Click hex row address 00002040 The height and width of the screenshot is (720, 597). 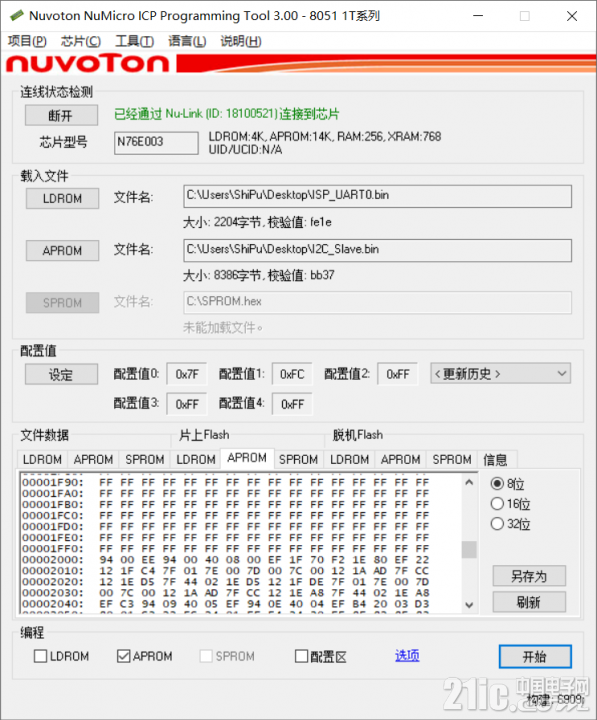click(x=53, y=604)
